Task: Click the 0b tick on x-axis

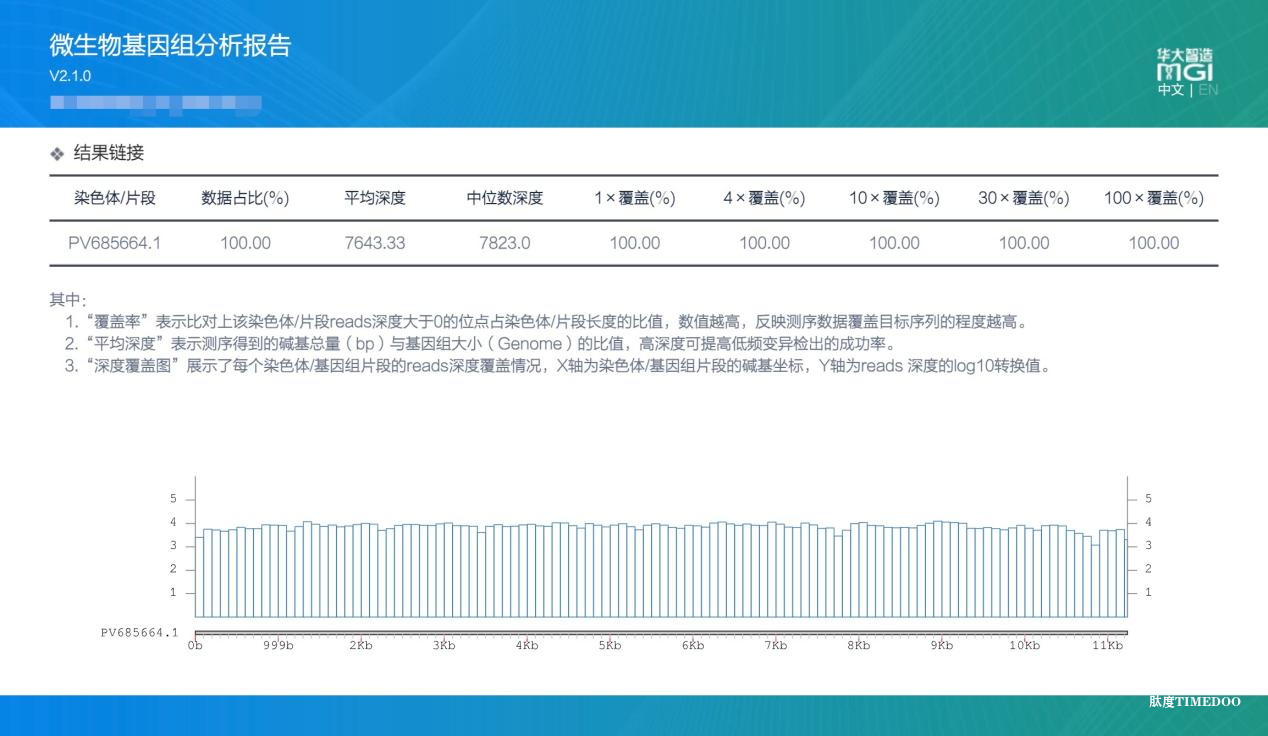Action: (195, 646)
